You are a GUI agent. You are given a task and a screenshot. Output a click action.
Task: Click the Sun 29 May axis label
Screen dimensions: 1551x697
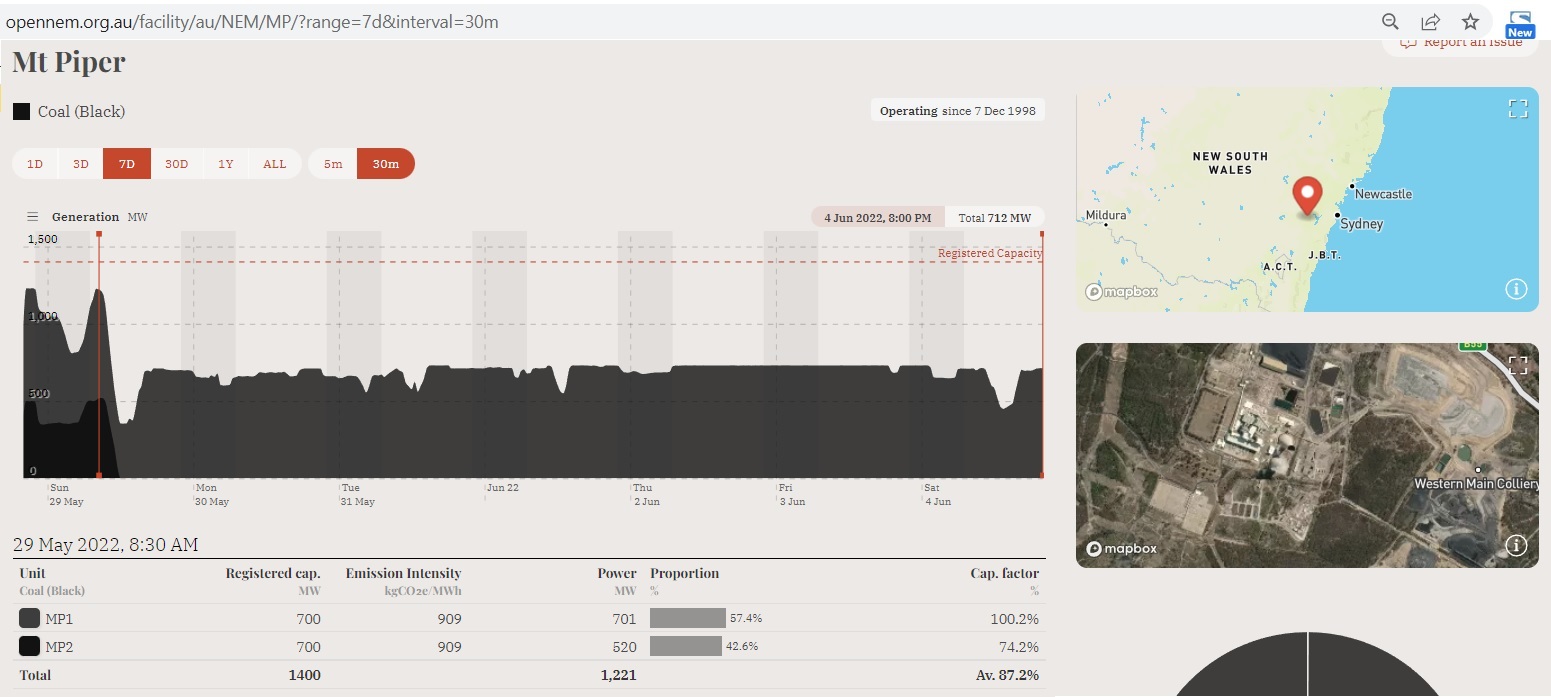point(67,494)
